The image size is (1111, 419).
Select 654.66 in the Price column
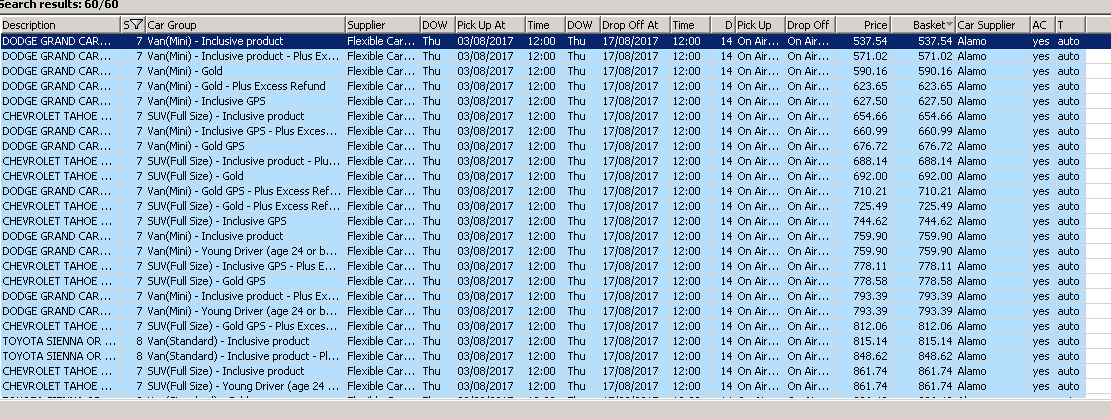tap(863, 116)
